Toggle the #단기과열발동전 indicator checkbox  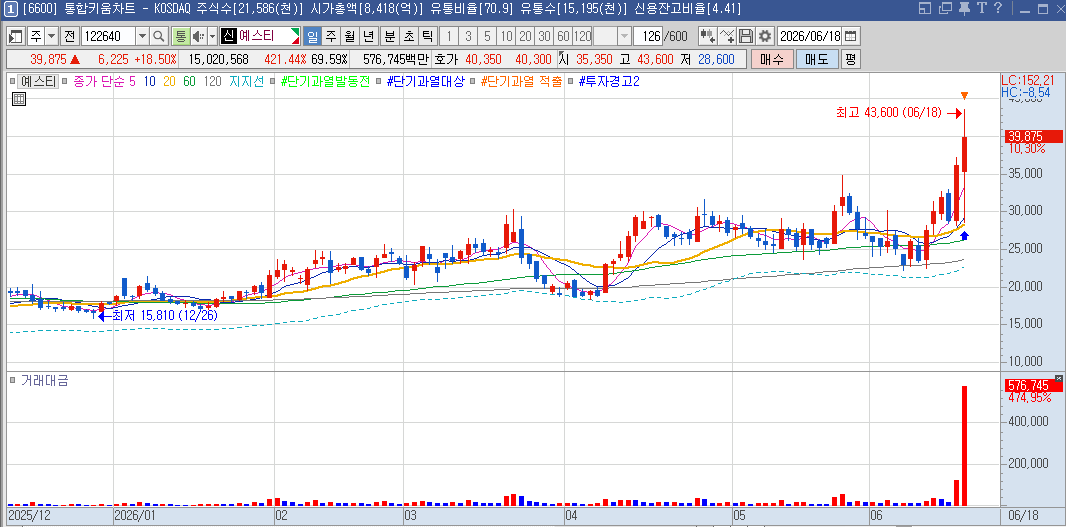[x=273, y=82]
